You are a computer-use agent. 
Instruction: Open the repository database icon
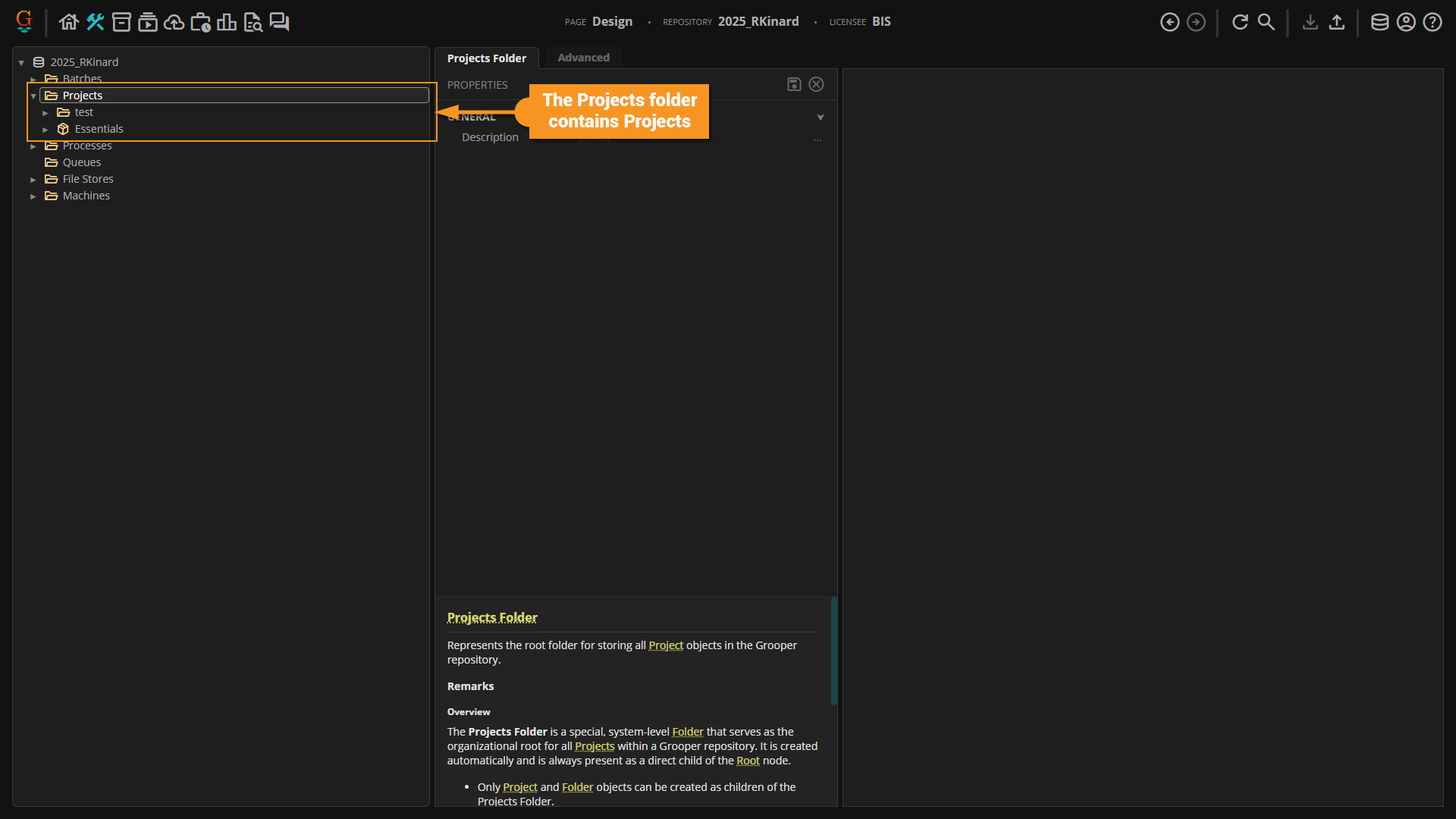point(1379,22)
